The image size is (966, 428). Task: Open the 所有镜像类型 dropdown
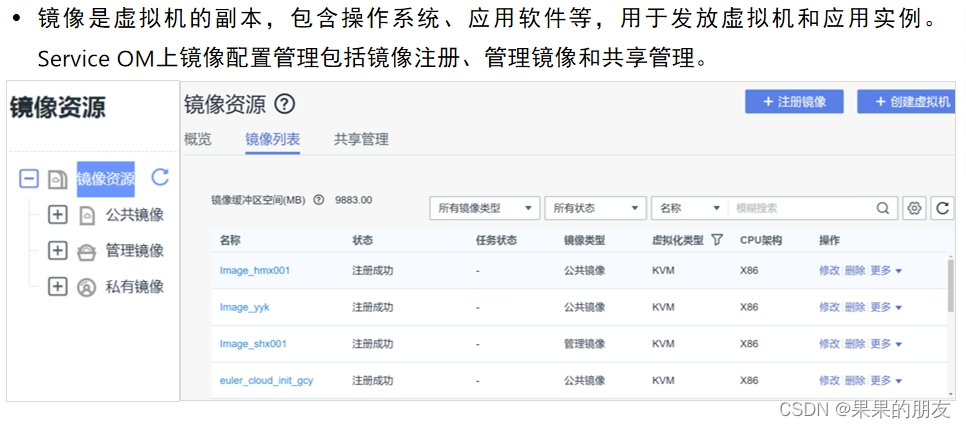pyautogui.click(x=484, y=208)
